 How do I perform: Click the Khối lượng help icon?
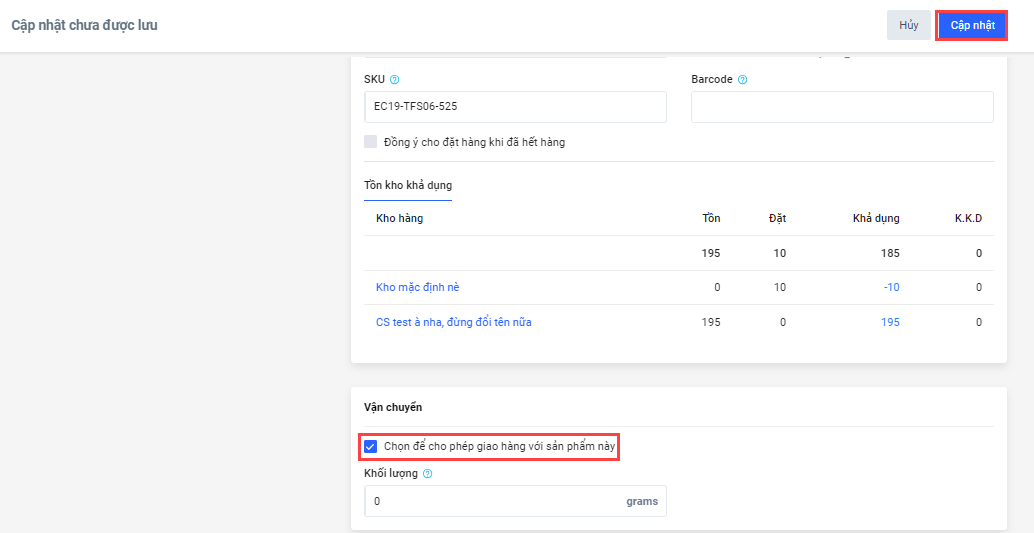click(x=428, y=474)
